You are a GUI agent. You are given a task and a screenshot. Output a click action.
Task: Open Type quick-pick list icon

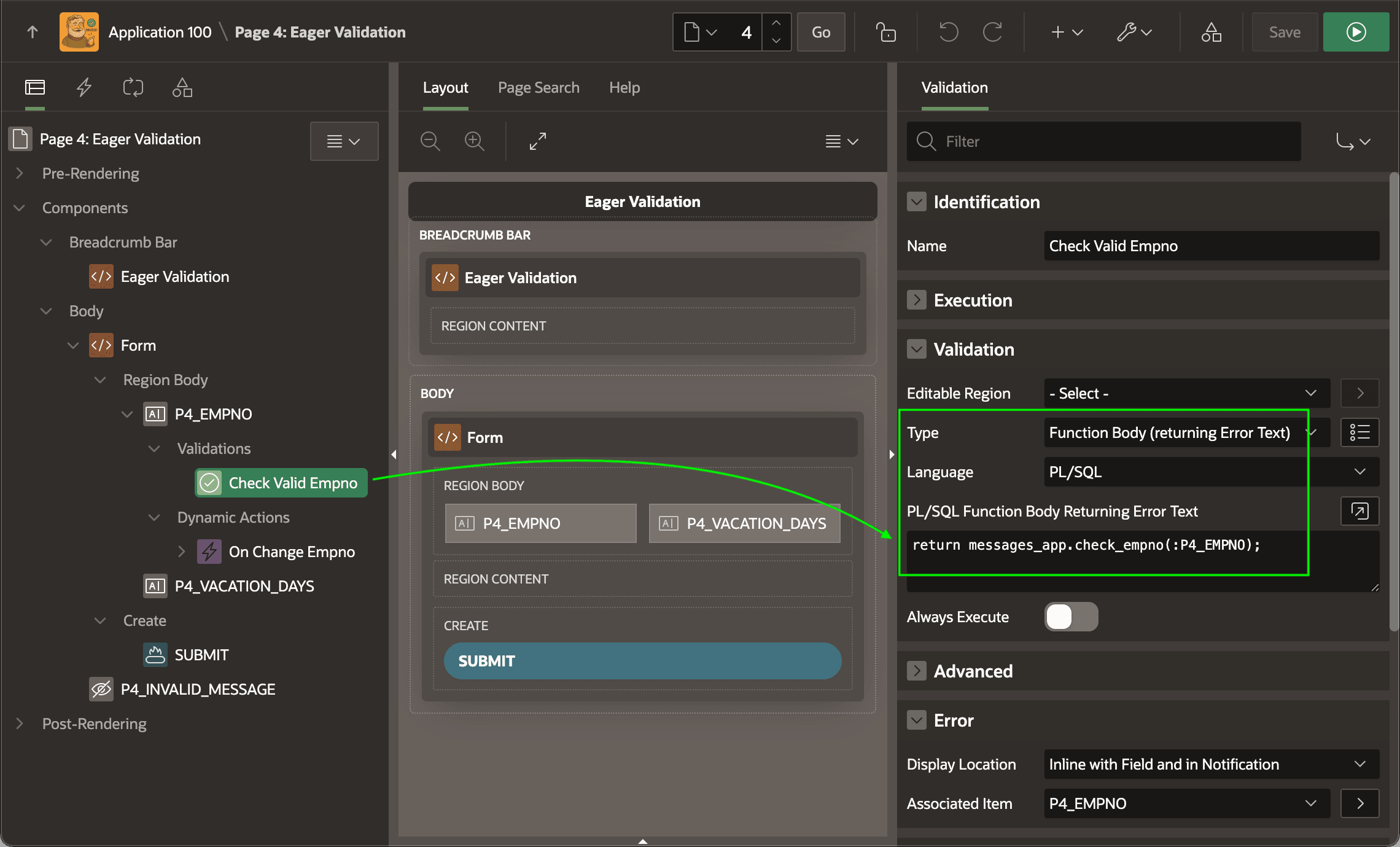pyautogui.click(x=1359, y=432)
